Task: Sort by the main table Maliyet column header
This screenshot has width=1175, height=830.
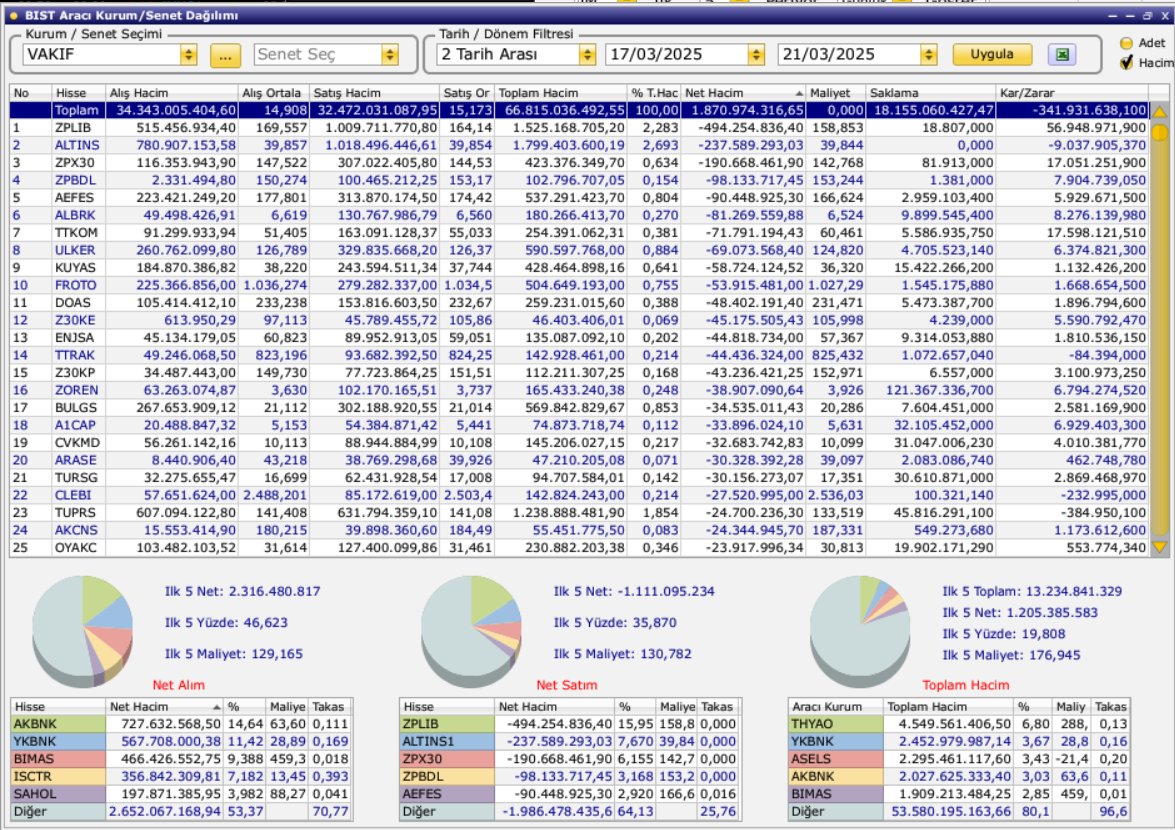Action: tap(835, 93)
